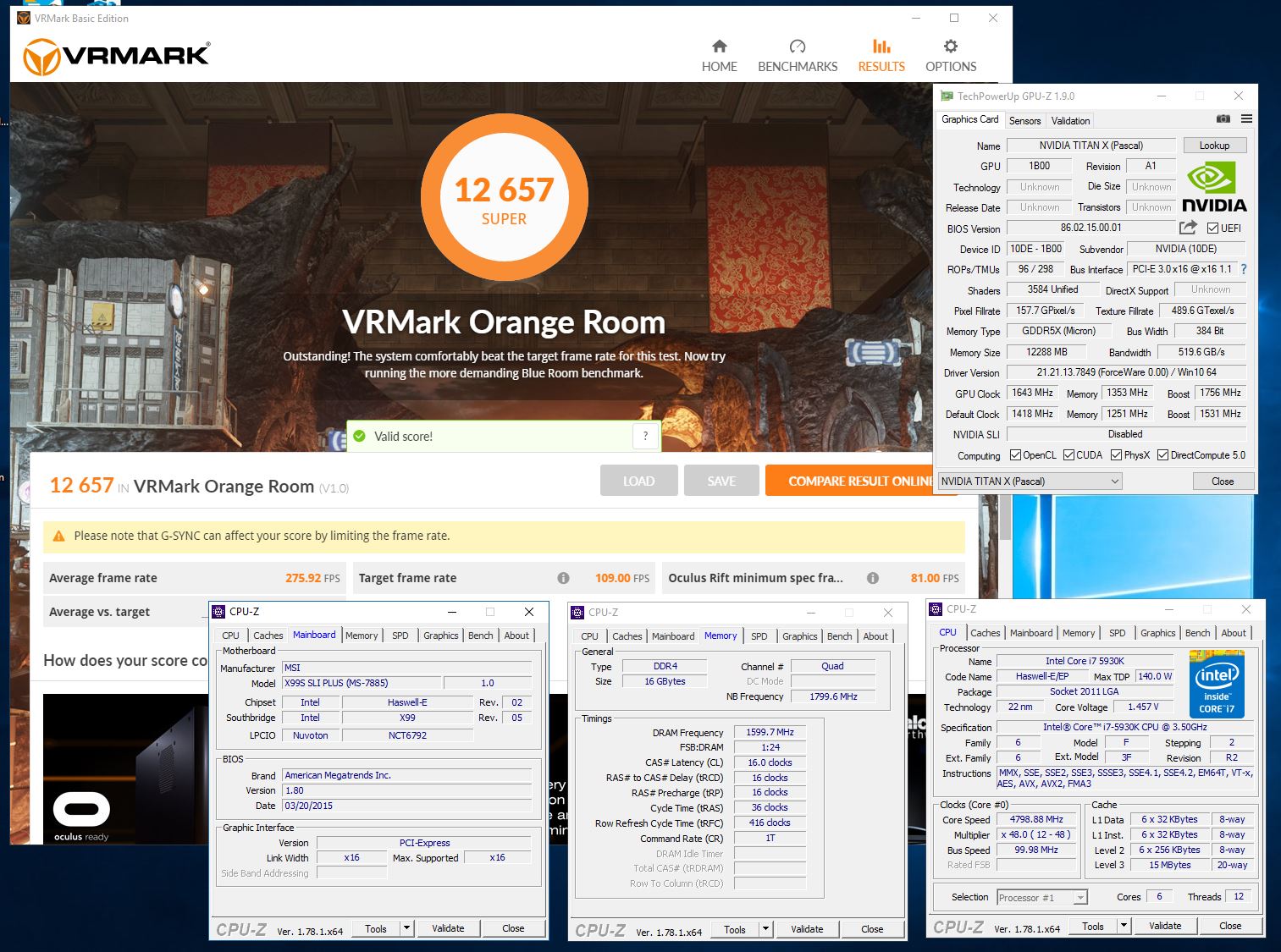1281x952 pixels.
Task: Toggle the UEFI checkbox in GPU-Z
Action: [x=1213, y=228]
